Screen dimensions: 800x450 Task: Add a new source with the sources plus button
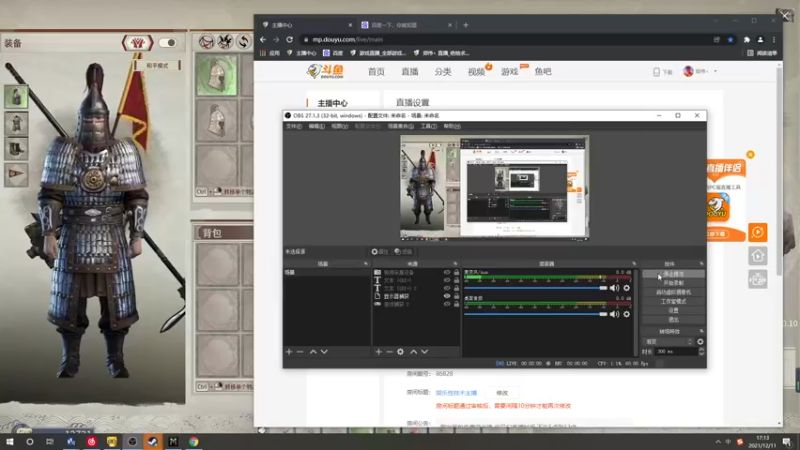point(379,352)
